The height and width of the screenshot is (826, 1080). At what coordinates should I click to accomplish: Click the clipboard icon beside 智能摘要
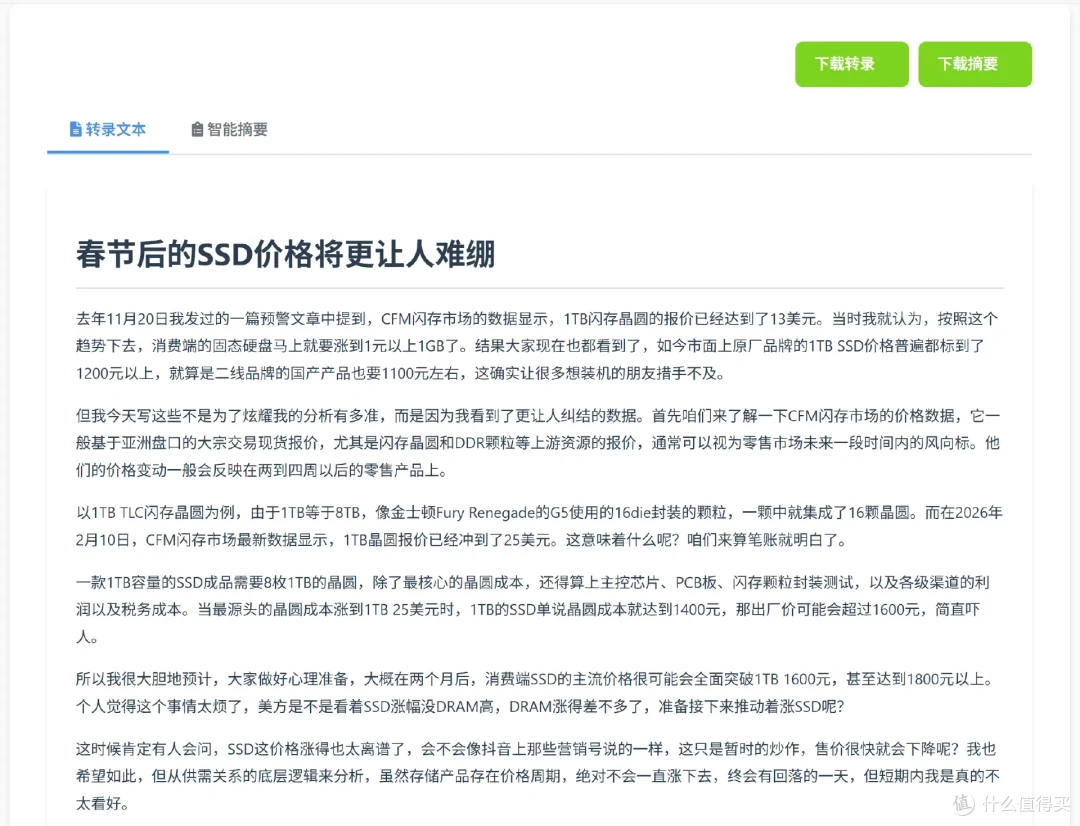tap(197, 130)
